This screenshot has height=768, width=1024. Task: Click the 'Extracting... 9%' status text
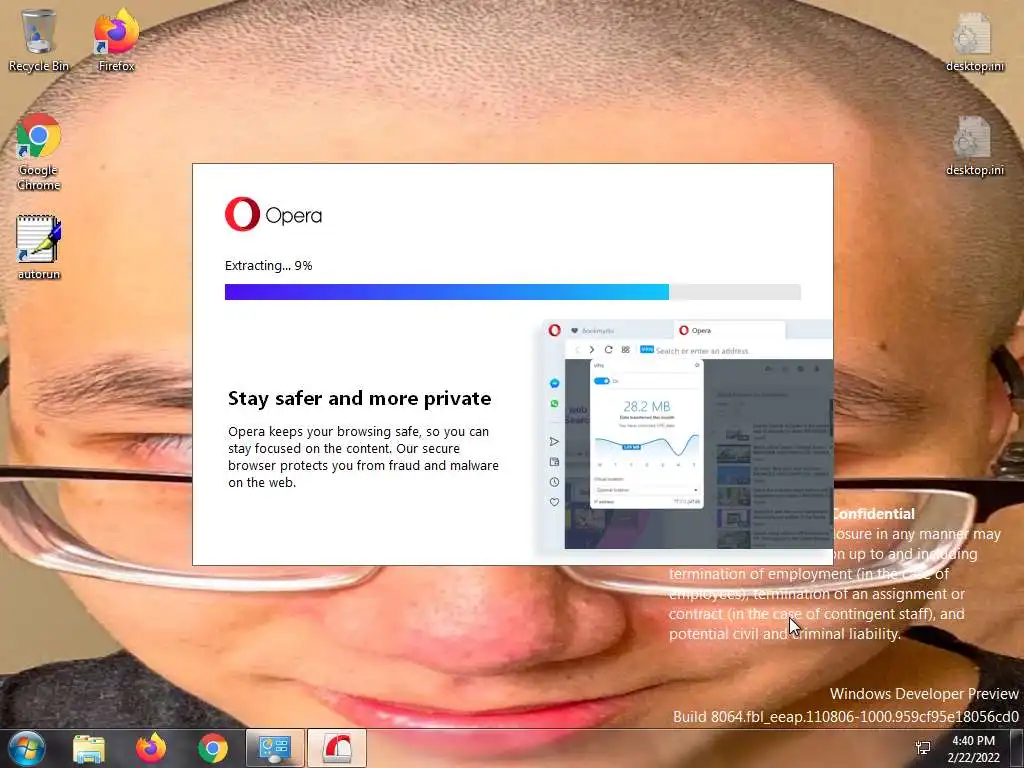point(268,265)
